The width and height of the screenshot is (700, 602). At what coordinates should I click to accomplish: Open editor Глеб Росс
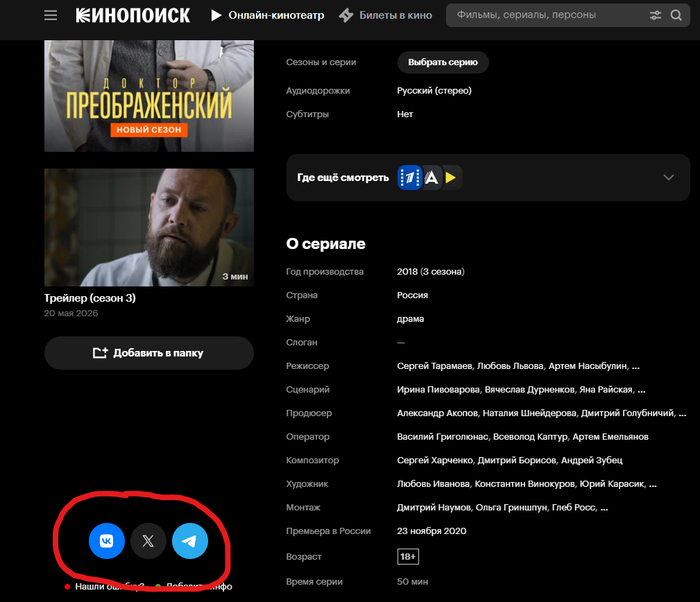click(x=574, y=507)
